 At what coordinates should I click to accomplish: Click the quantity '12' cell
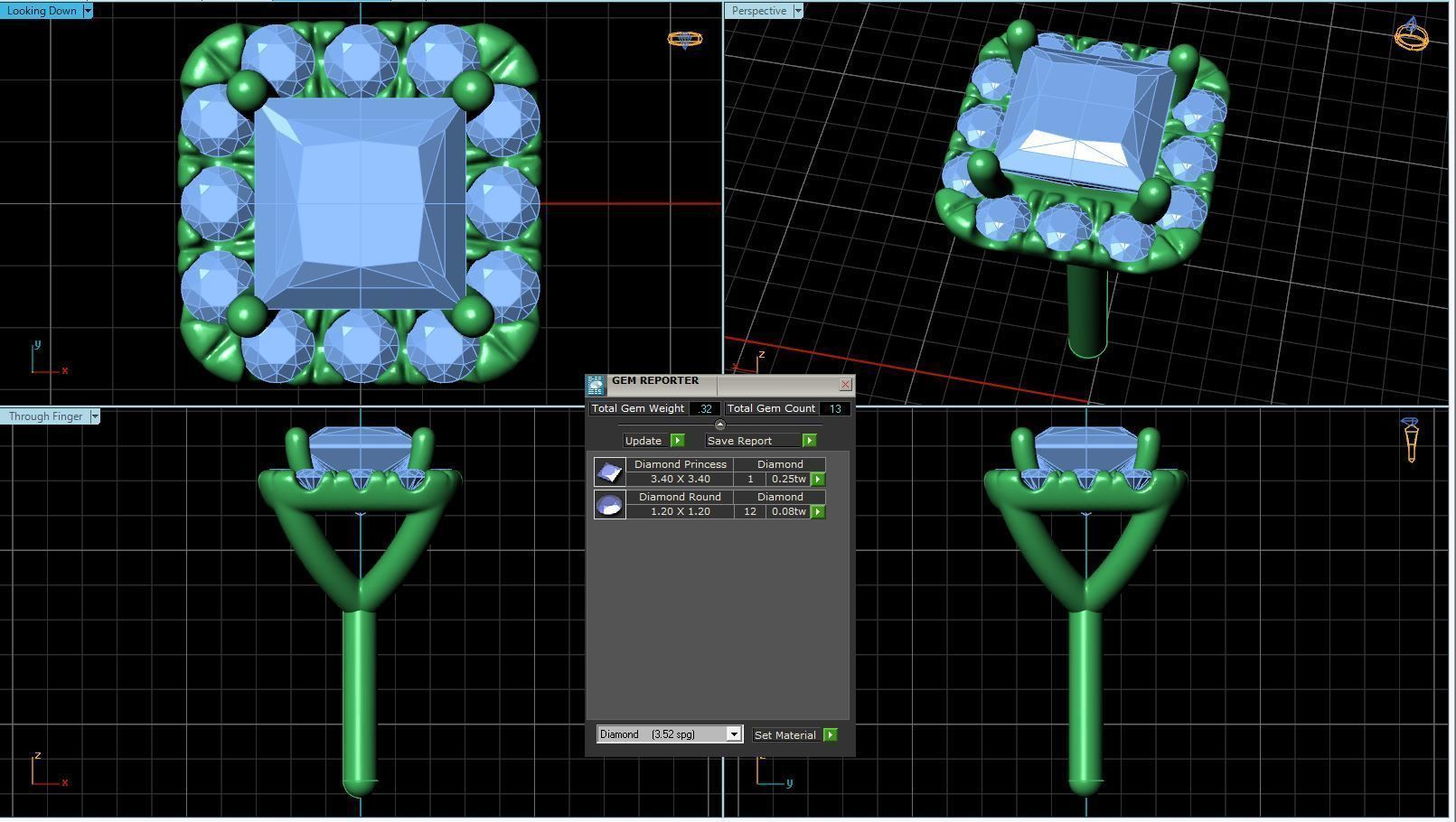(750, 512)
